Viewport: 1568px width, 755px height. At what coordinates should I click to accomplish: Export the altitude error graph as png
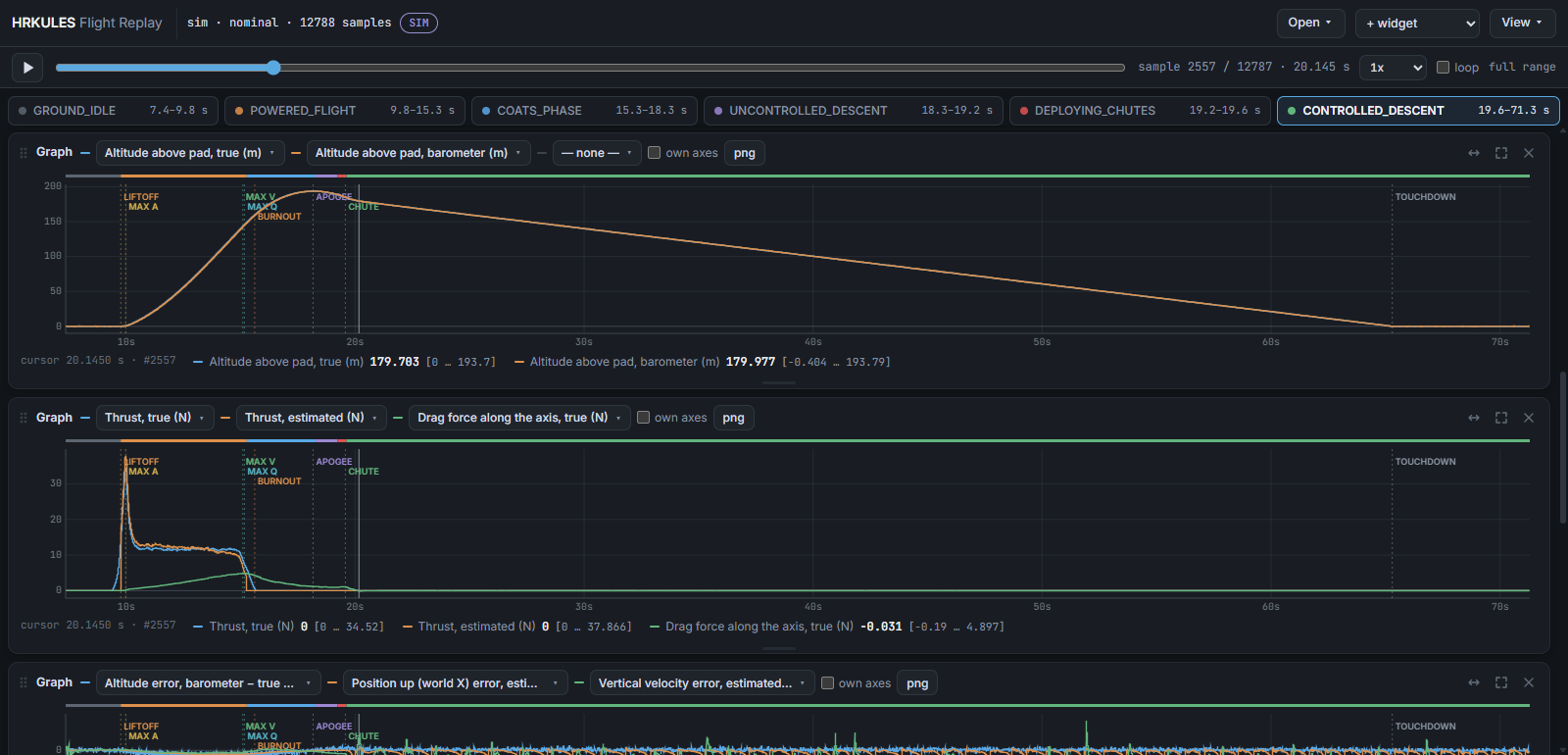(x=917, y=682)
